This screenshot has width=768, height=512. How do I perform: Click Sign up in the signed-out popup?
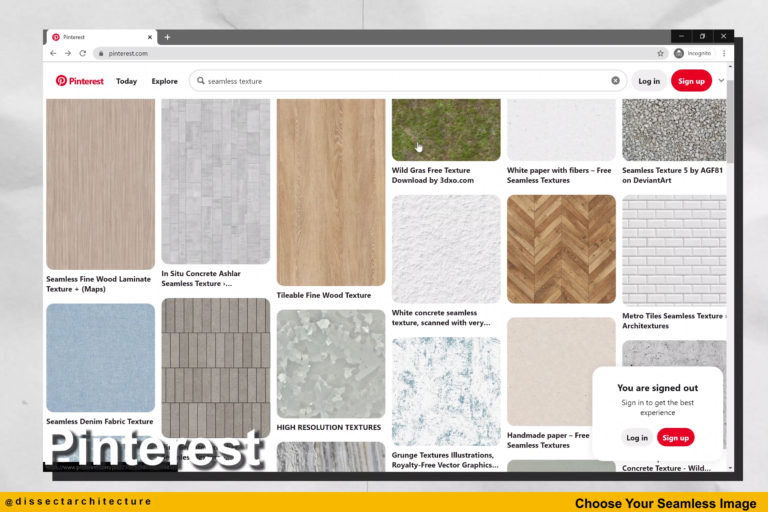[675, 437]
